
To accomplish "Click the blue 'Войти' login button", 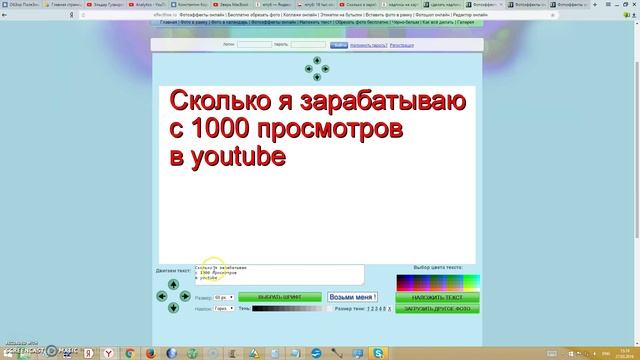I will click(339, 45).
